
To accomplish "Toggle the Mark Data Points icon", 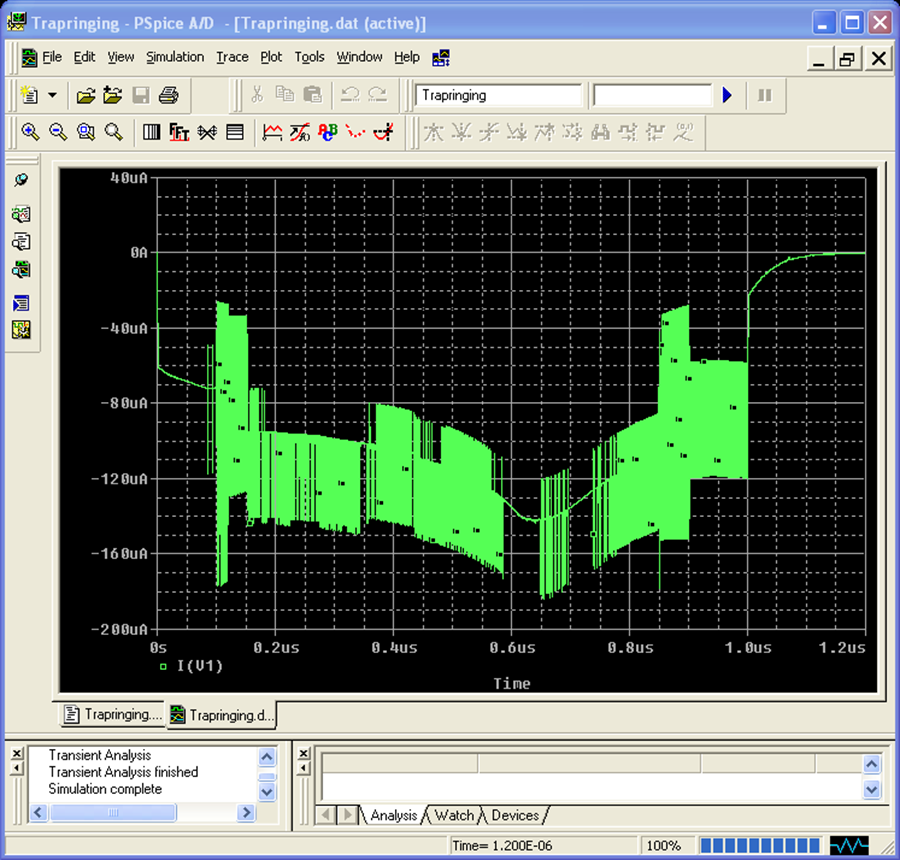I will (355, 133).
